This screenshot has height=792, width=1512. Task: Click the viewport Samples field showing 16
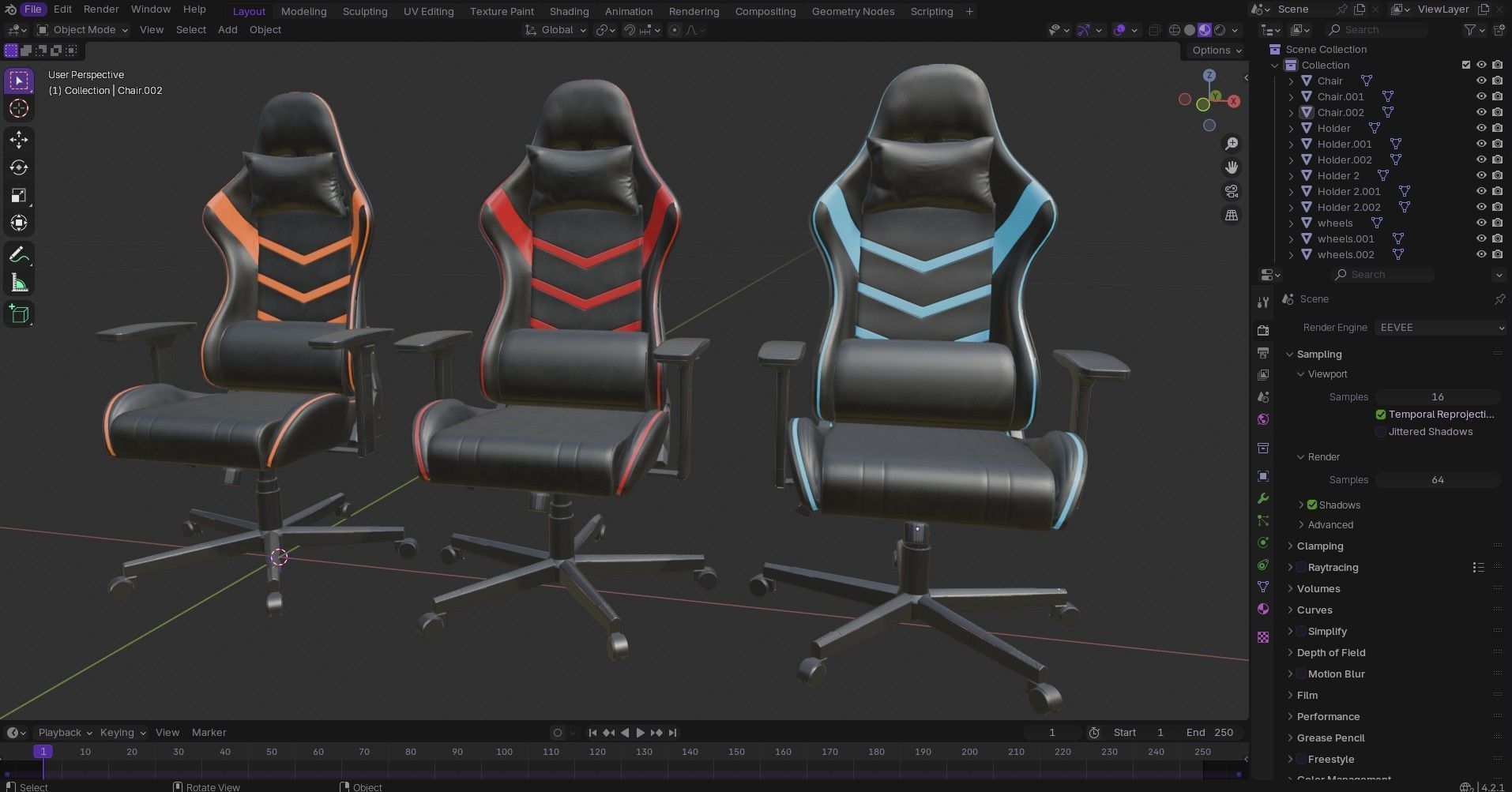tap(1438, 397)
